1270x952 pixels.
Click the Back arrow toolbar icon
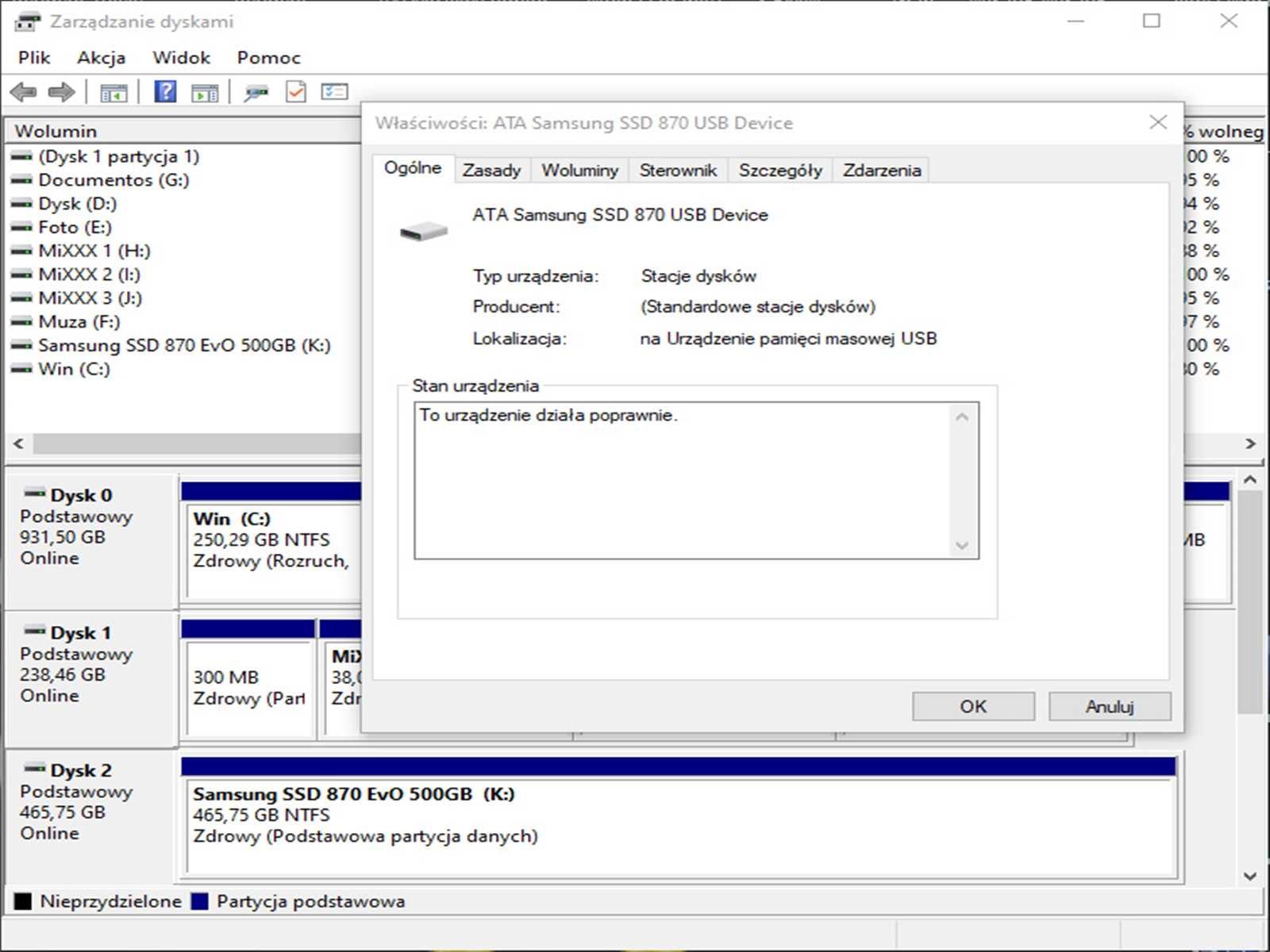point(24,92)
